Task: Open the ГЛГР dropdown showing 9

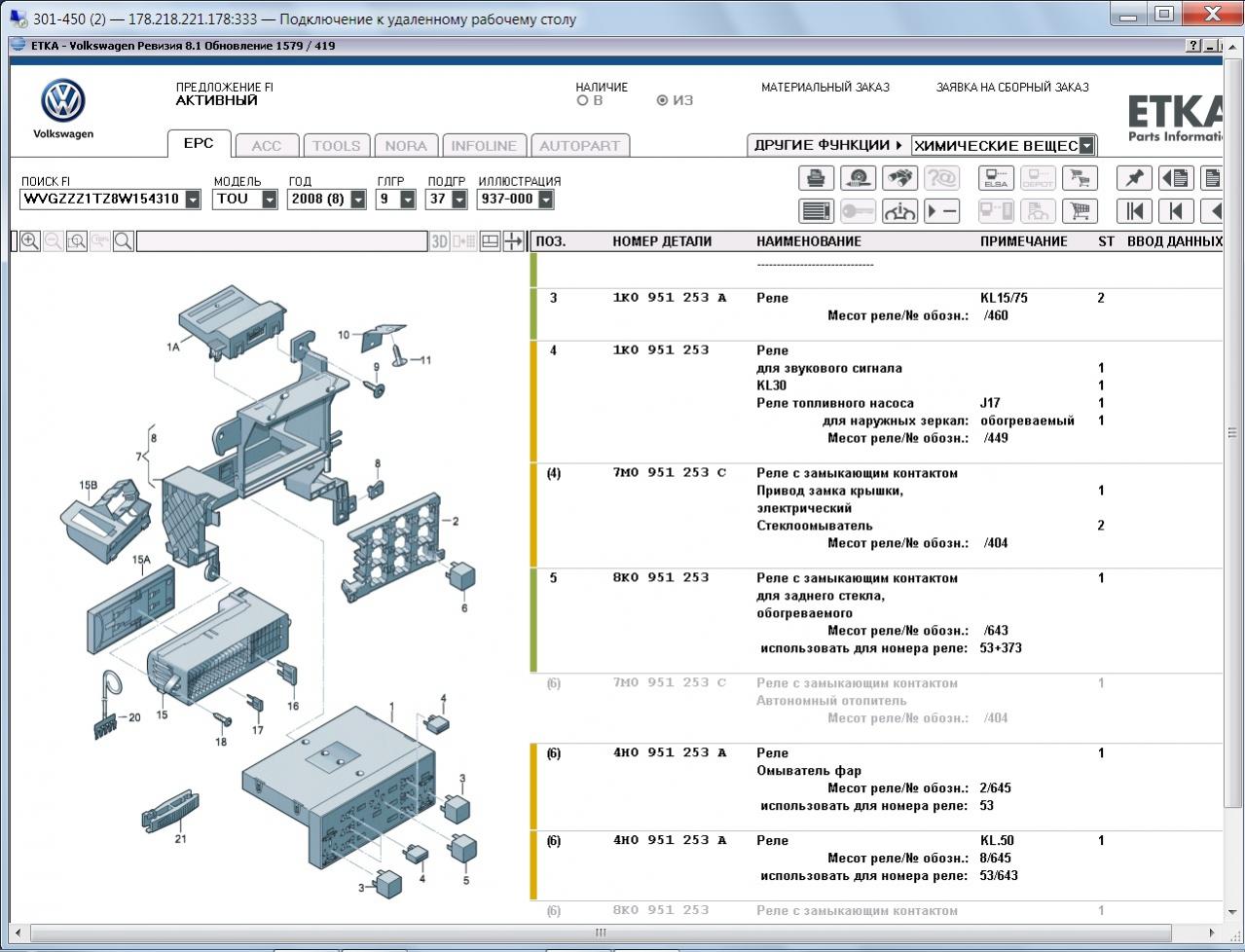Action: click(408, 200)
